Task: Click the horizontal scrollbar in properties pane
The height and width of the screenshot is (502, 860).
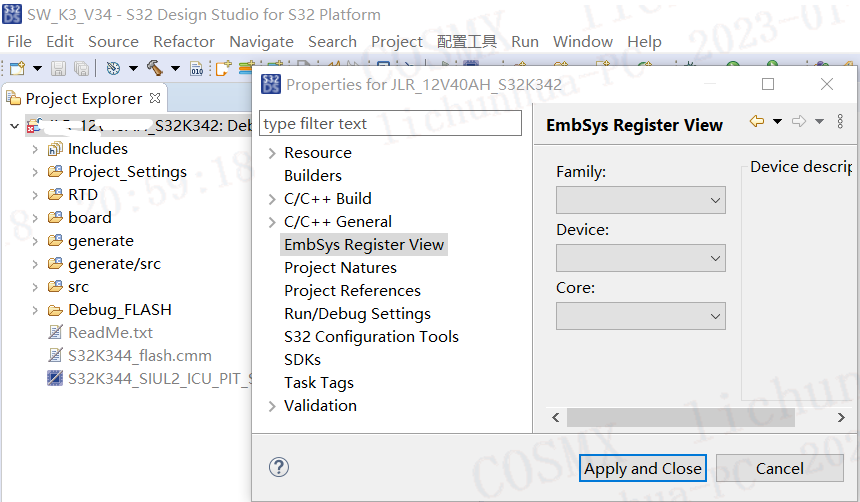Action: (680, 416)
